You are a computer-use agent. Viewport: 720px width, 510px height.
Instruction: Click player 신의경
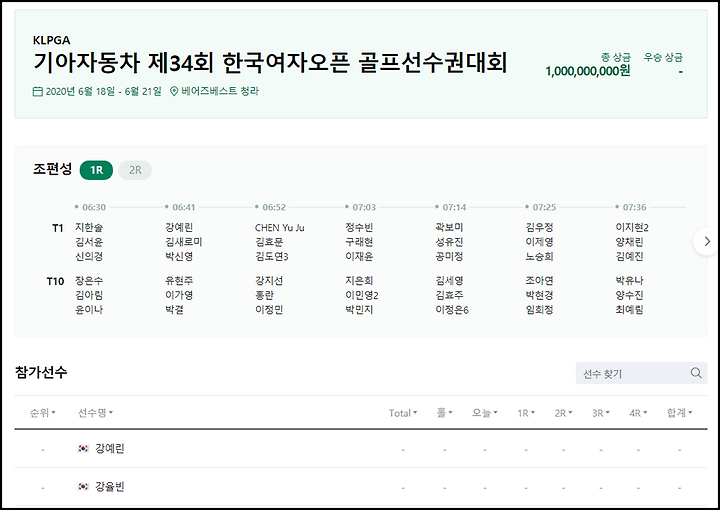click(89, 256)
